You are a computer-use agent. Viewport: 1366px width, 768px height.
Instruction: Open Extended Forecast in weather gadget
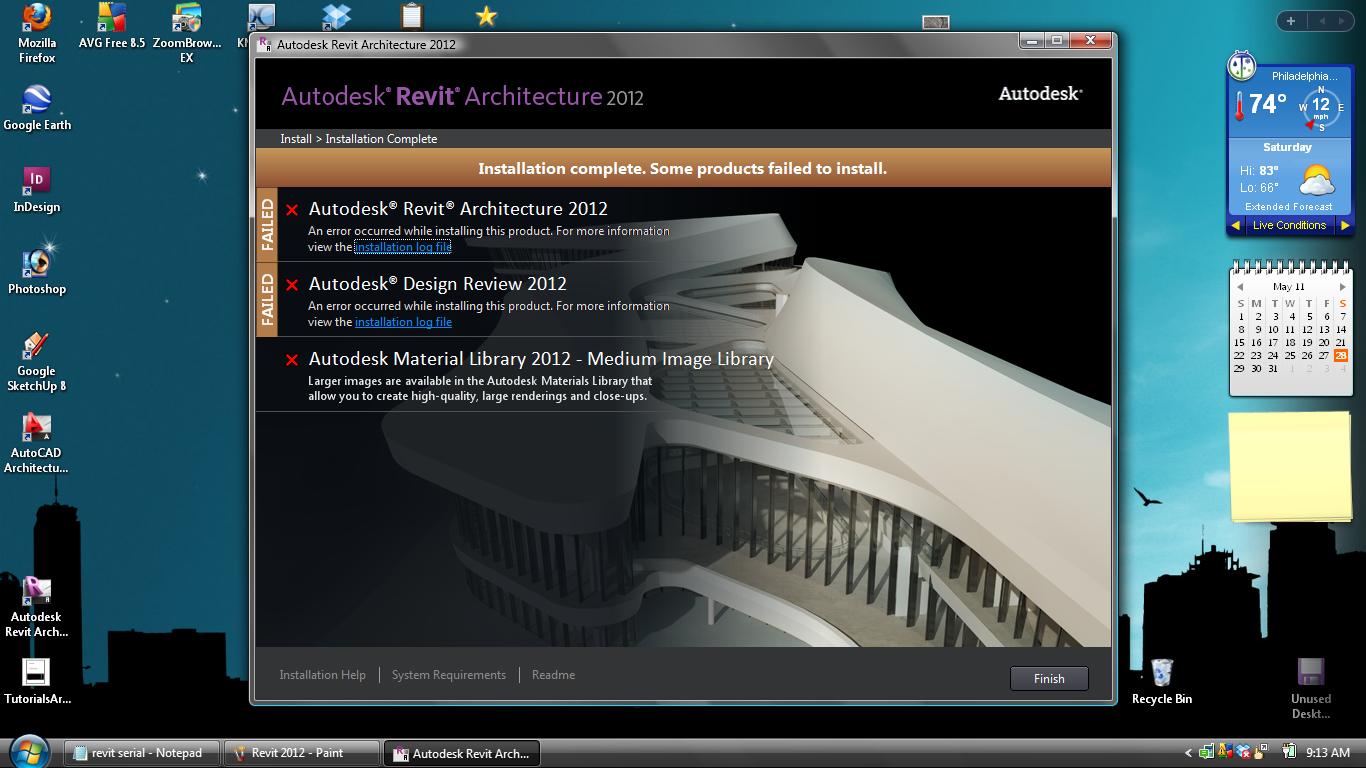1288,207
